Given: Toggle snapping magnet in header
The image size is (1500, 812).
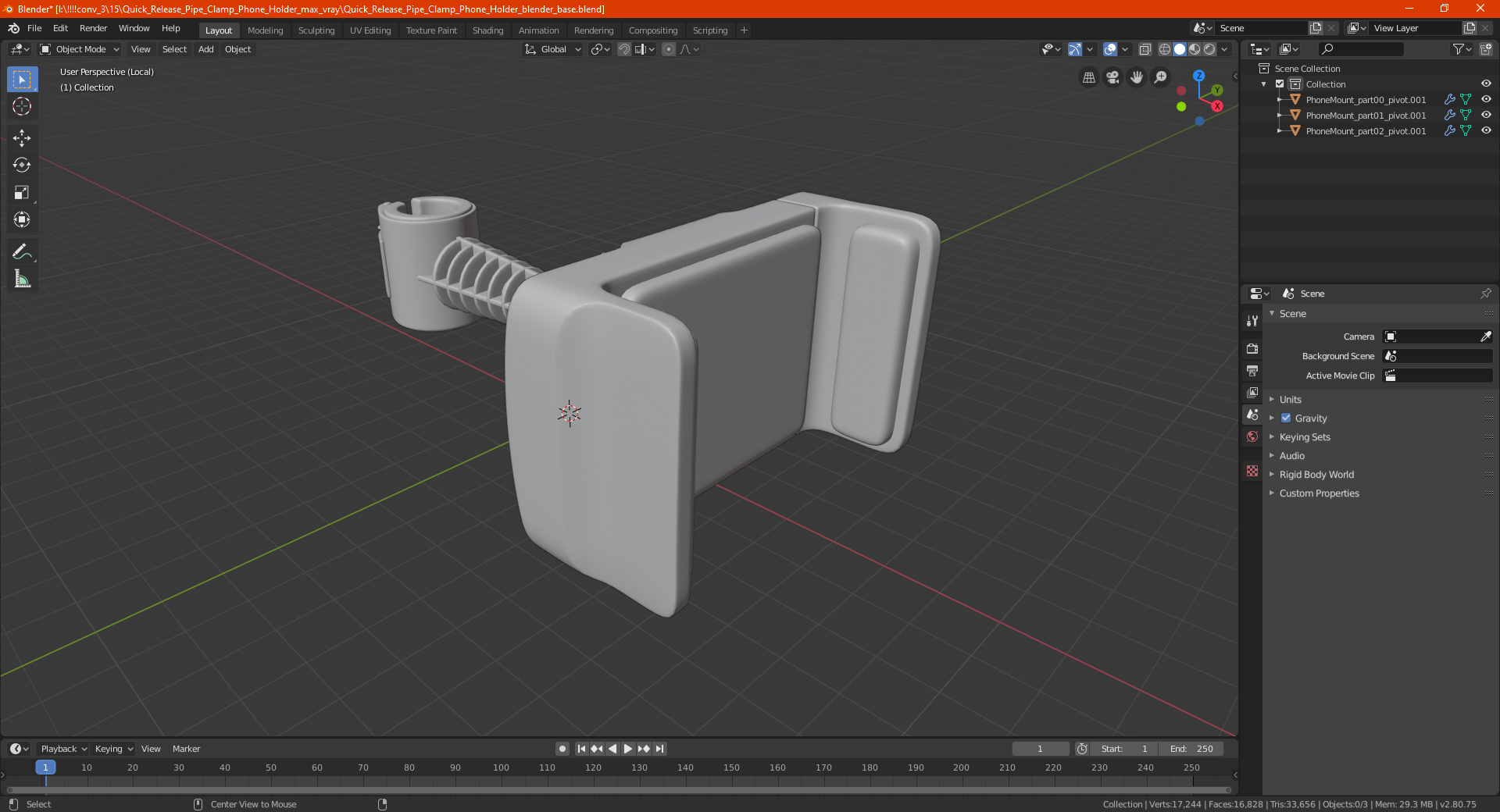Looking at the screenshot, I should click(x=624, y=49).
